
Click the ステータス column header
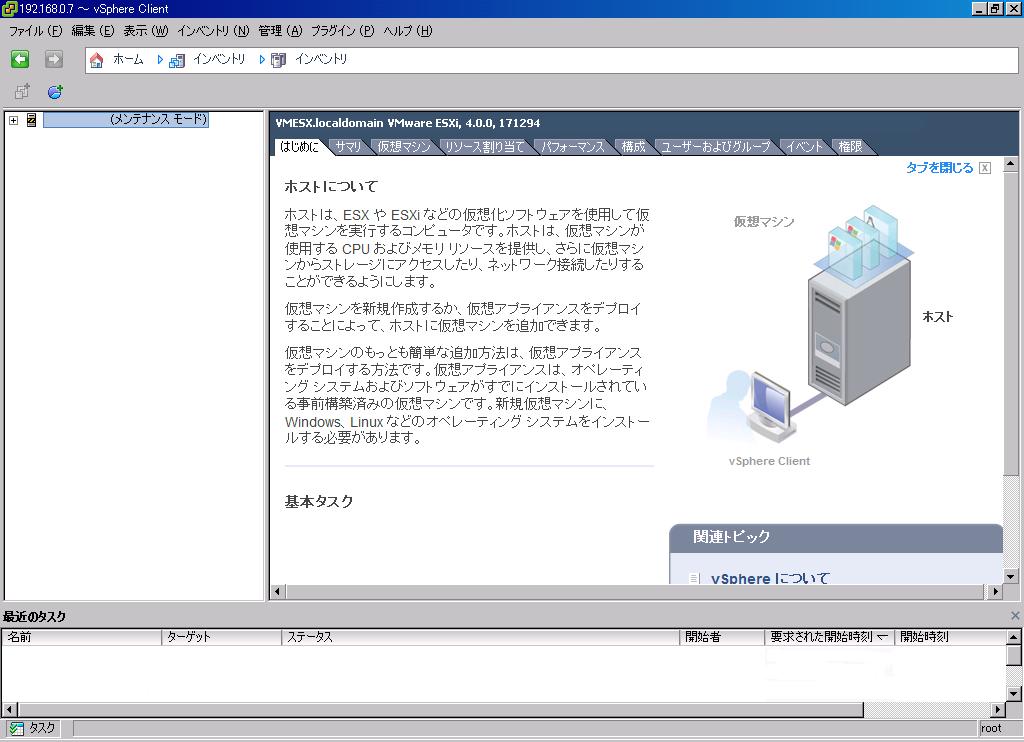481,636
